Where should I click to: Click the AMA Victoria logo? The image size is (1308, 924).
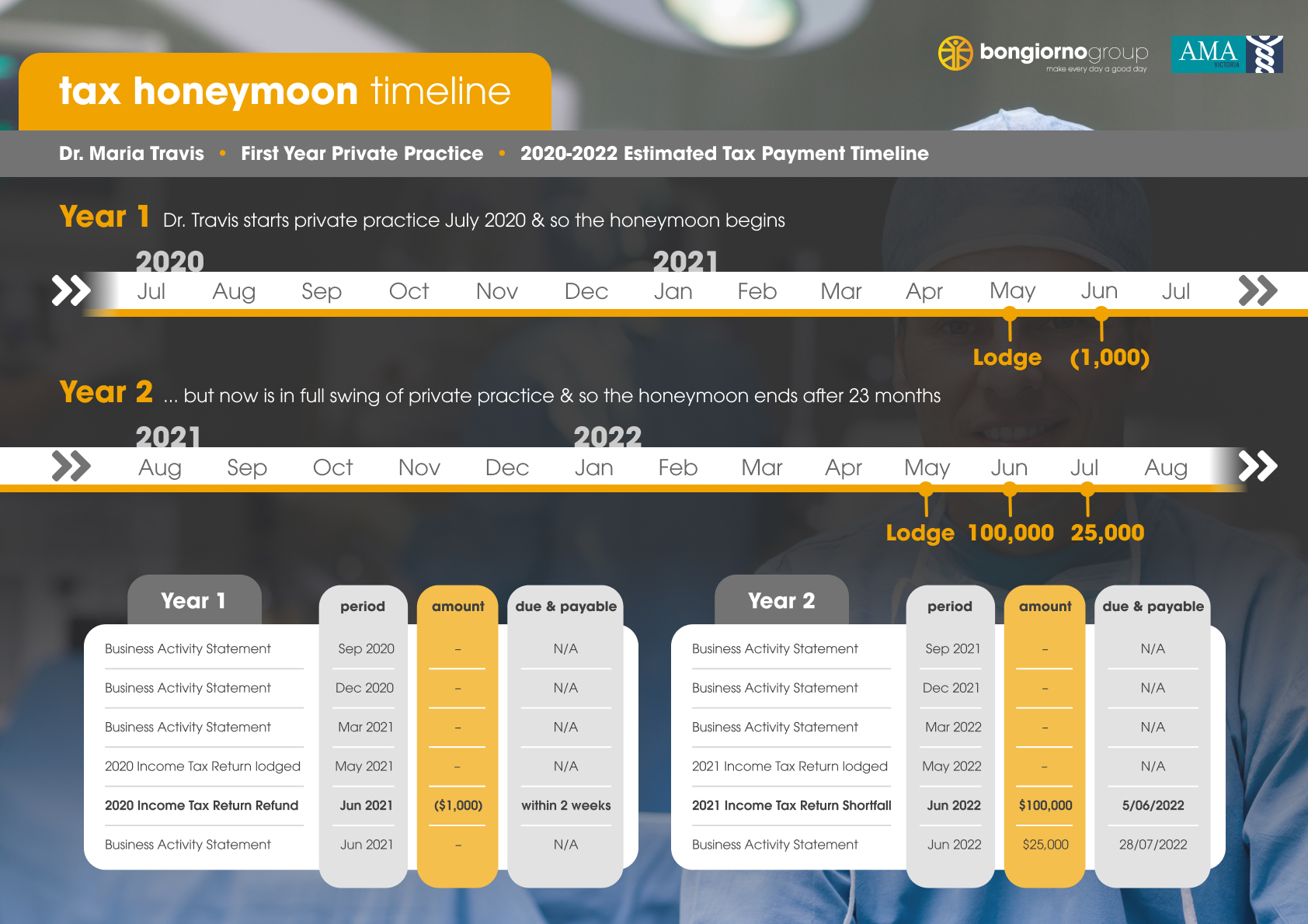pos(1226,54)
